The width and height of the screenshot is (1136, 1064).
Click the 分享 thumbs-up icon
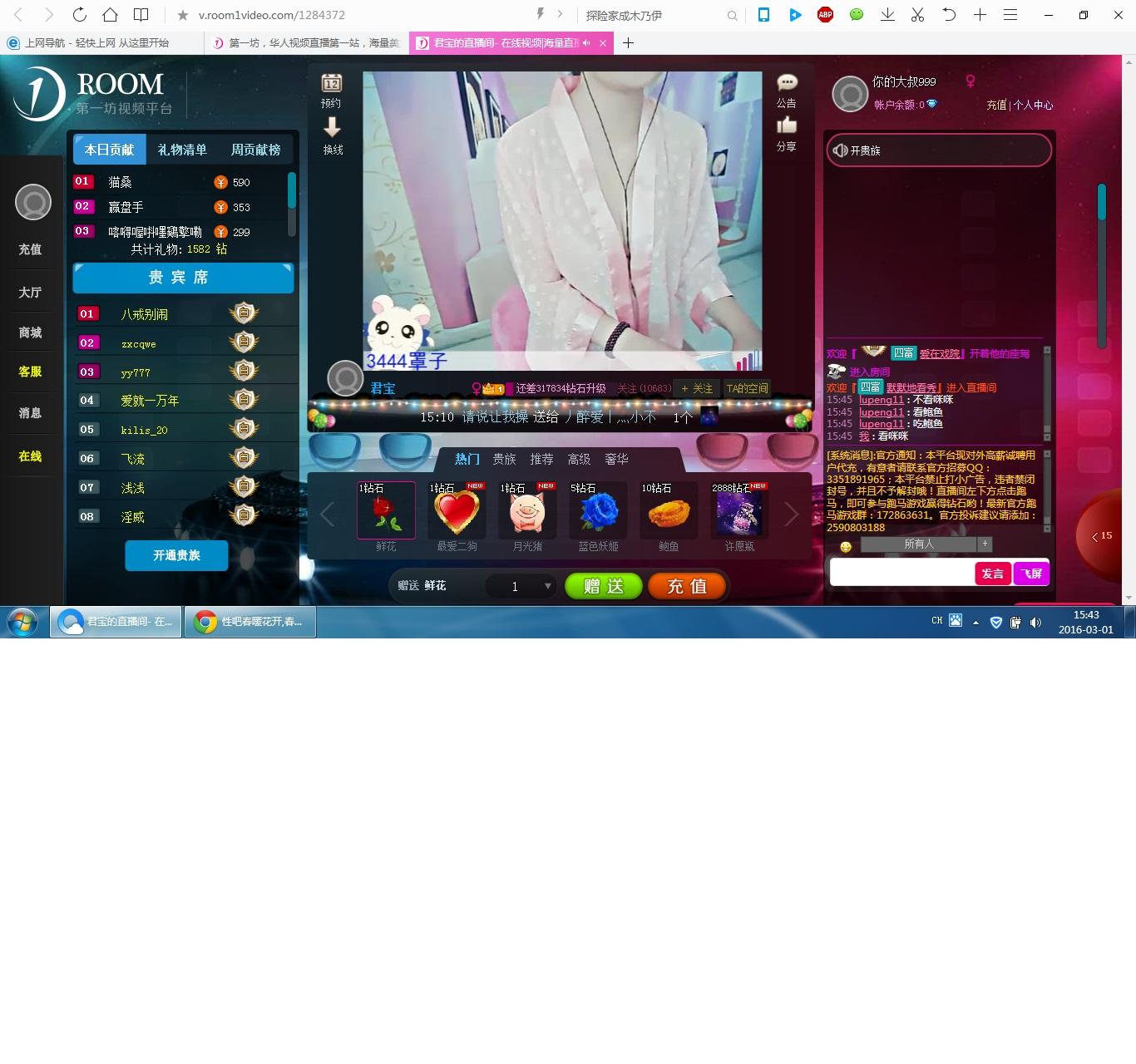click(786, 126)
